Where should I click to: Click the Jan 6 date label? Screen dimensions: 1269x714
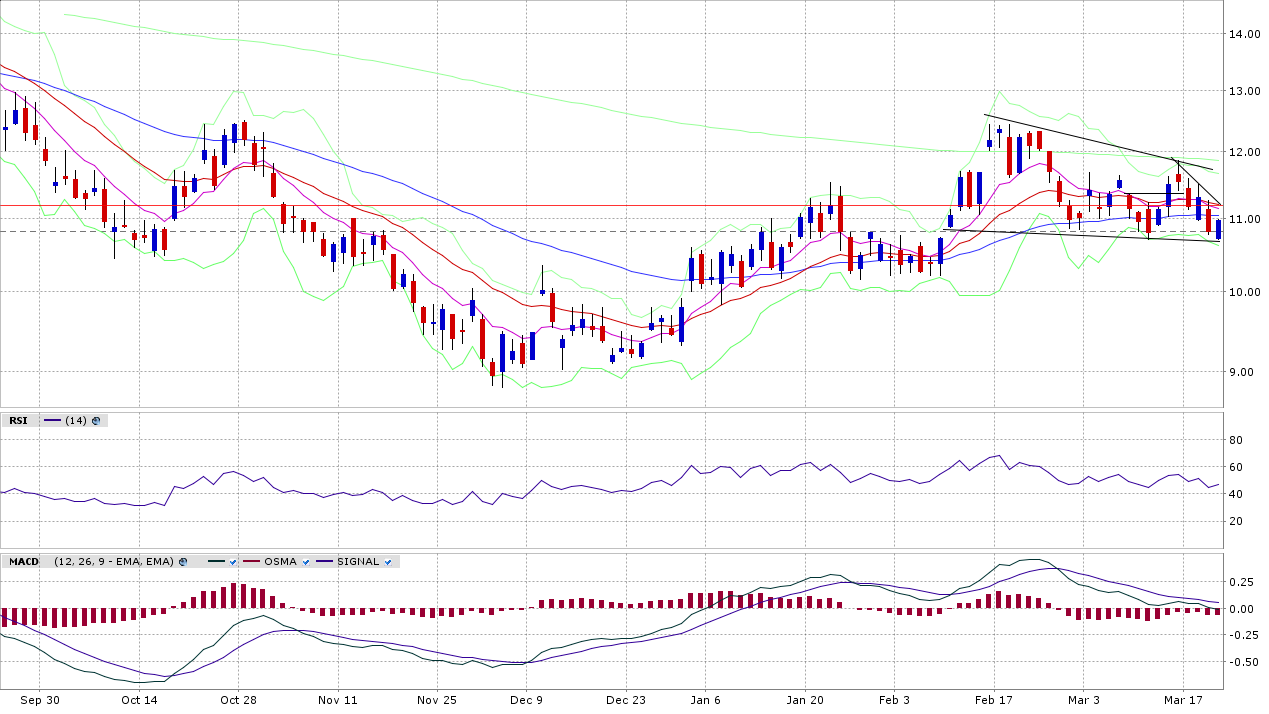click(x=705, y=700)
